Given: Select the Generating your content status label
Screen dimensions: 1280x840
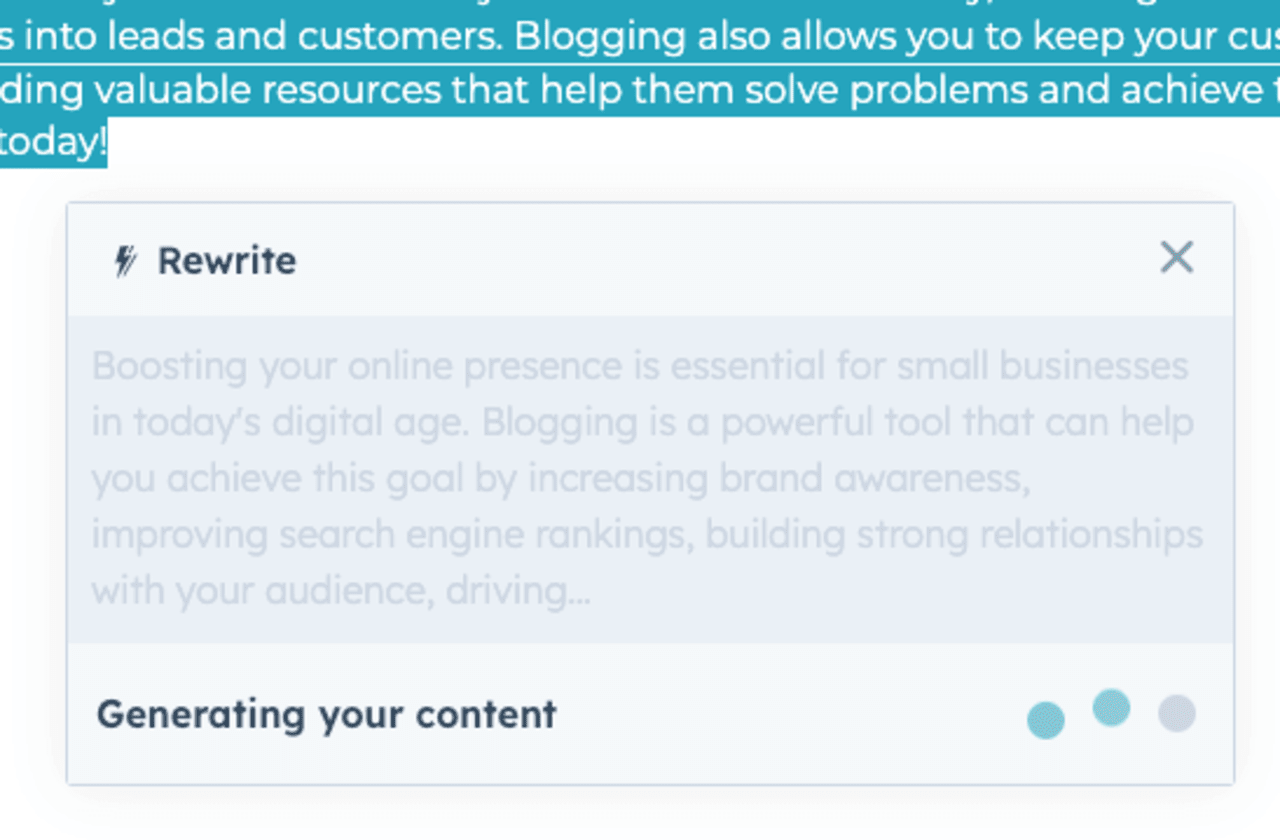Looking at the screenshot, I should [326, 714].
